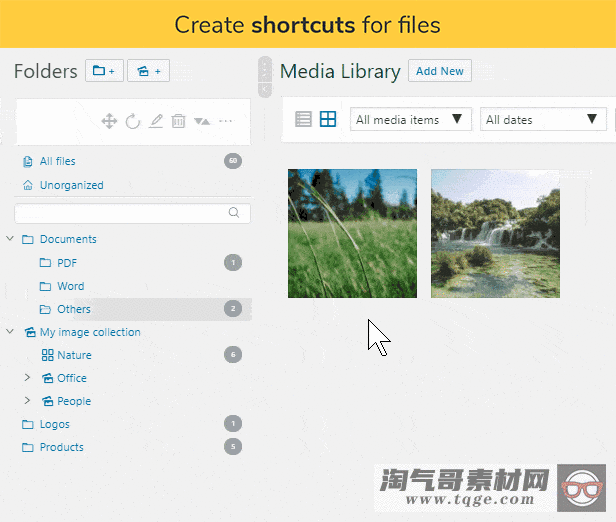Click the refresh circular arrow icon
This screenshot has width=616, height=522.
pyautogui.click(x=133, y=121)
